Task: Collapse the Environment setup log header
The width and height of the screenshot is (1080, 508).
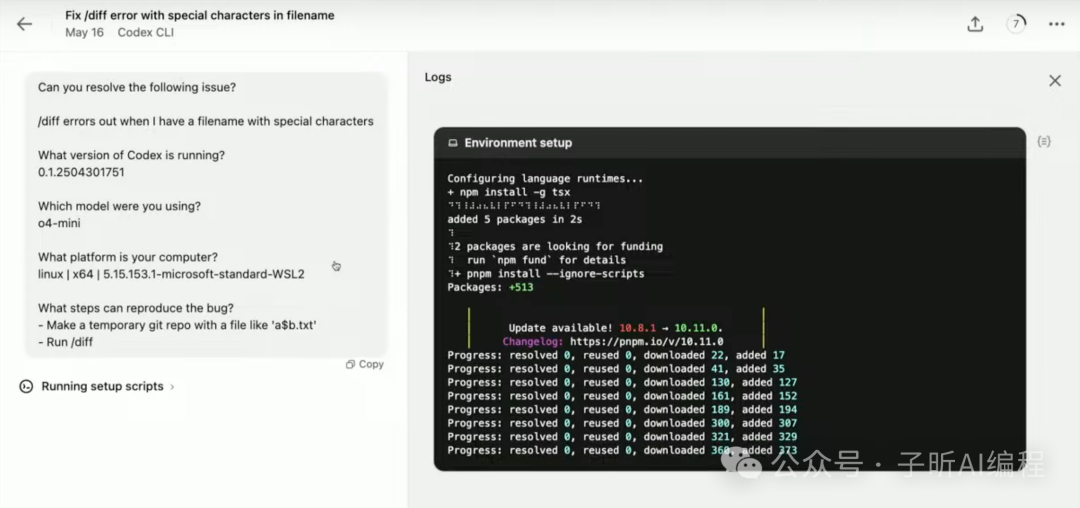Action: (518, 143)
